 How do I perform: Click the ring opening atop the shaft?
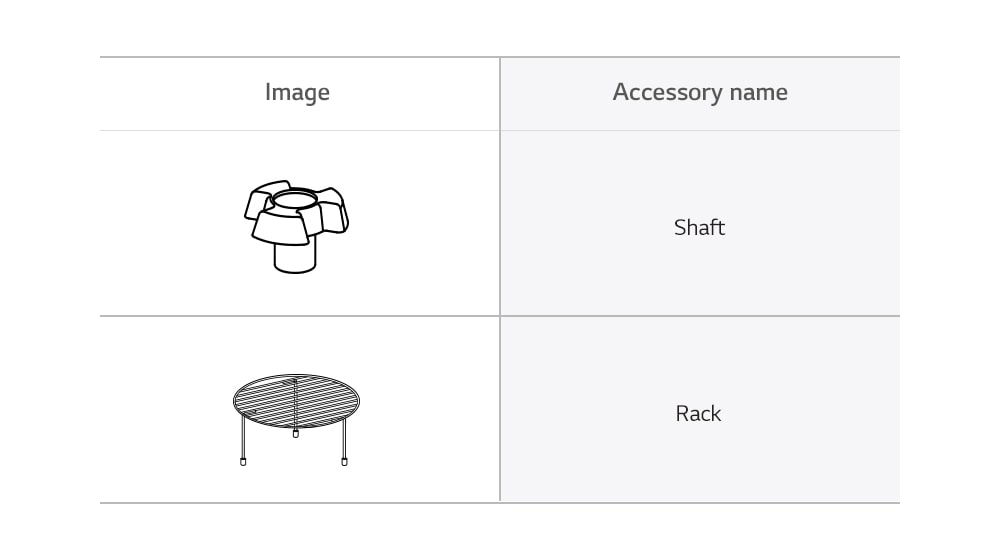point(295,200)
